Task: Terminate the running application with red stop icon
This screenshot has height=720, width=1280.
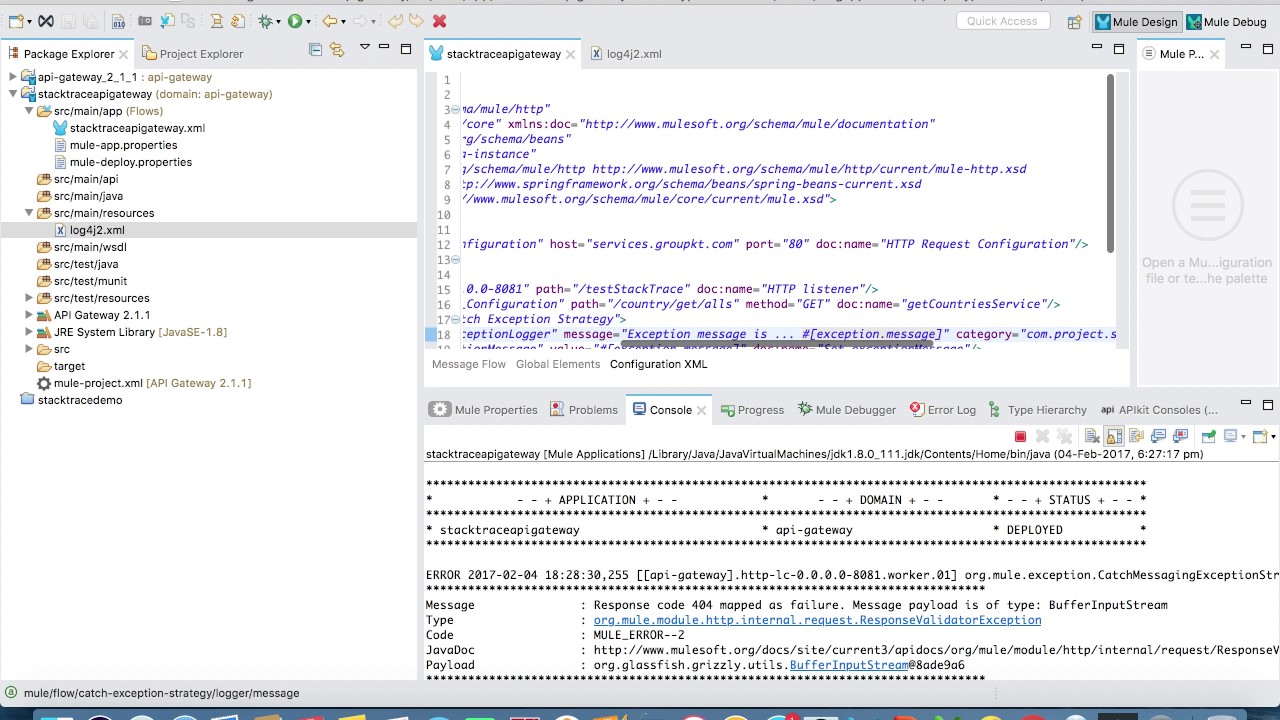Action: [1020, 436]
